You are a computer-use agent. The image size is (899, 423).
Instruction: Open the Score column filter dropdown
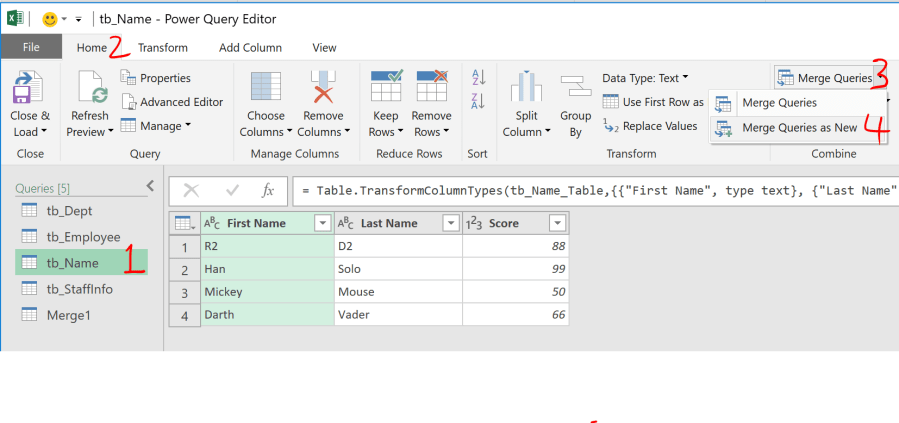coord(557,223)
